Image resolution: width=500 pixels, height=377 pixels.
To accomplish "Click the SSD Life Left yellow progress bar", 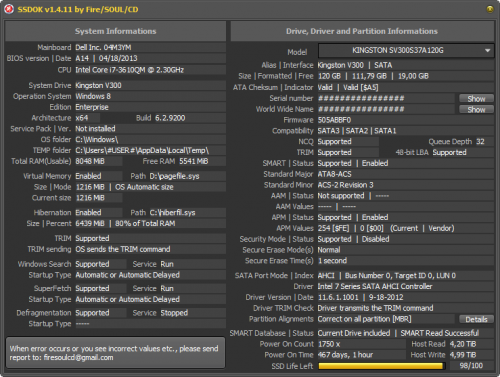I will (381, 366).
